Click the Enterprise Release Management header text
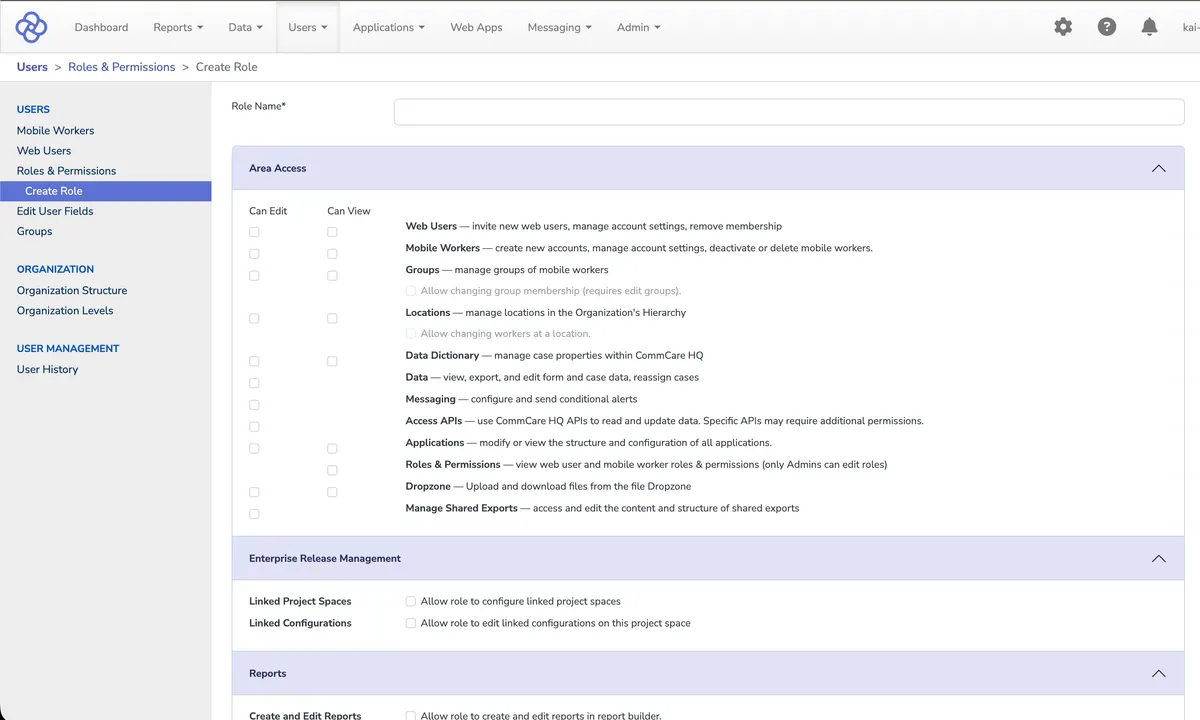 click(325, 558)
